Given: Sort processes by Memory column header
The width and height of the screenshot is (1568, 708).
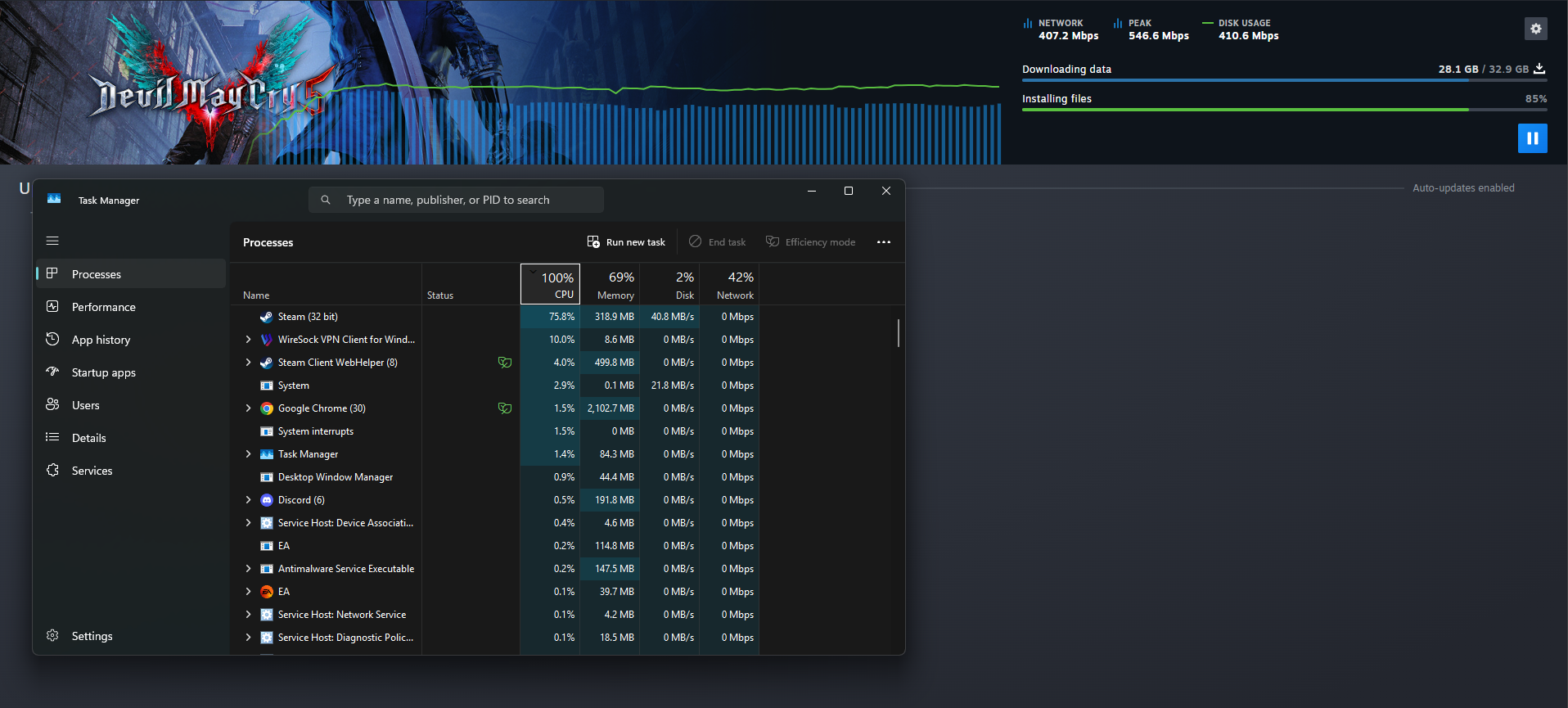Looking at the screenshot, I should (610, 284).
